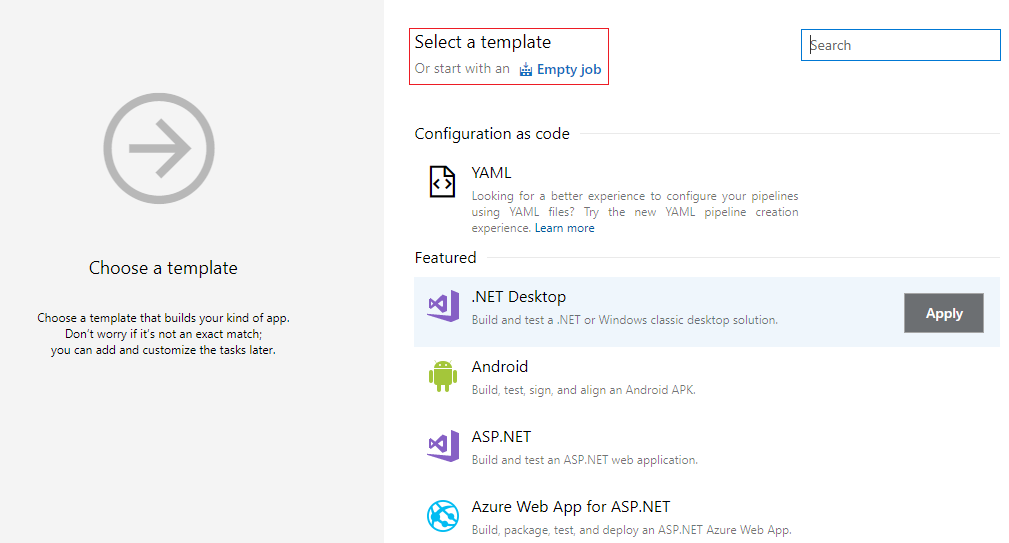This screenshot has width=1009, height=543.
Task: Click 'Build and test an ASP.NET web application.'
Action: pyautogui.click(x=584, y=460)
